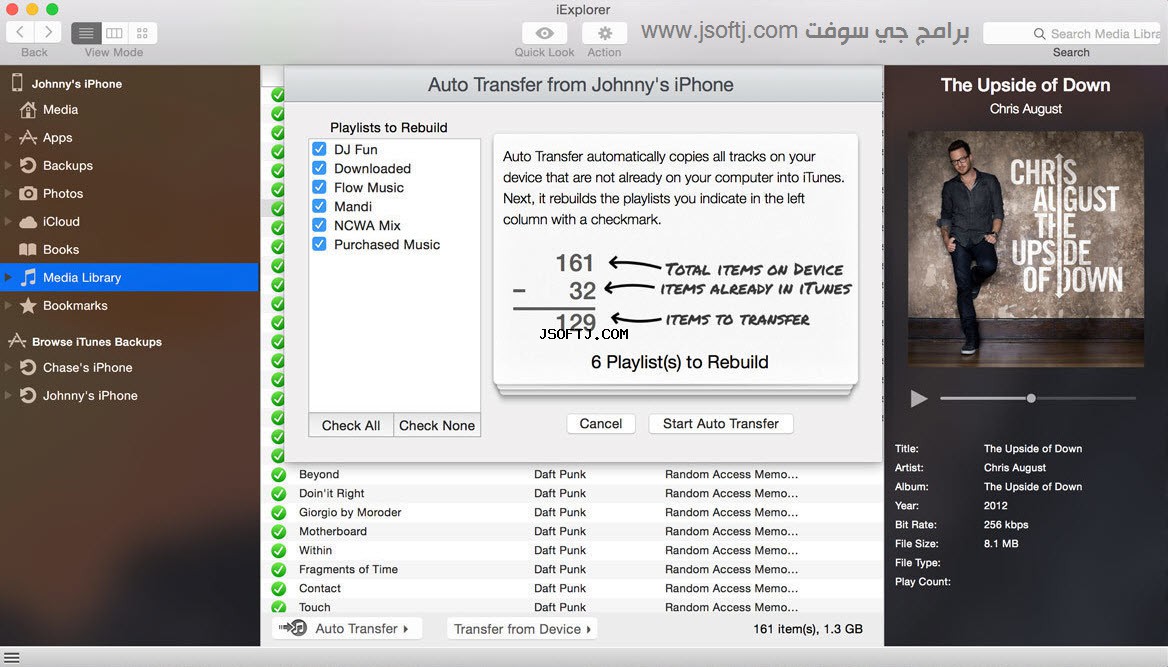Select the Doin'it Right track
The height and width of the screenshot is (667, 1168).
pyautogui.click(x=572, y=493)
